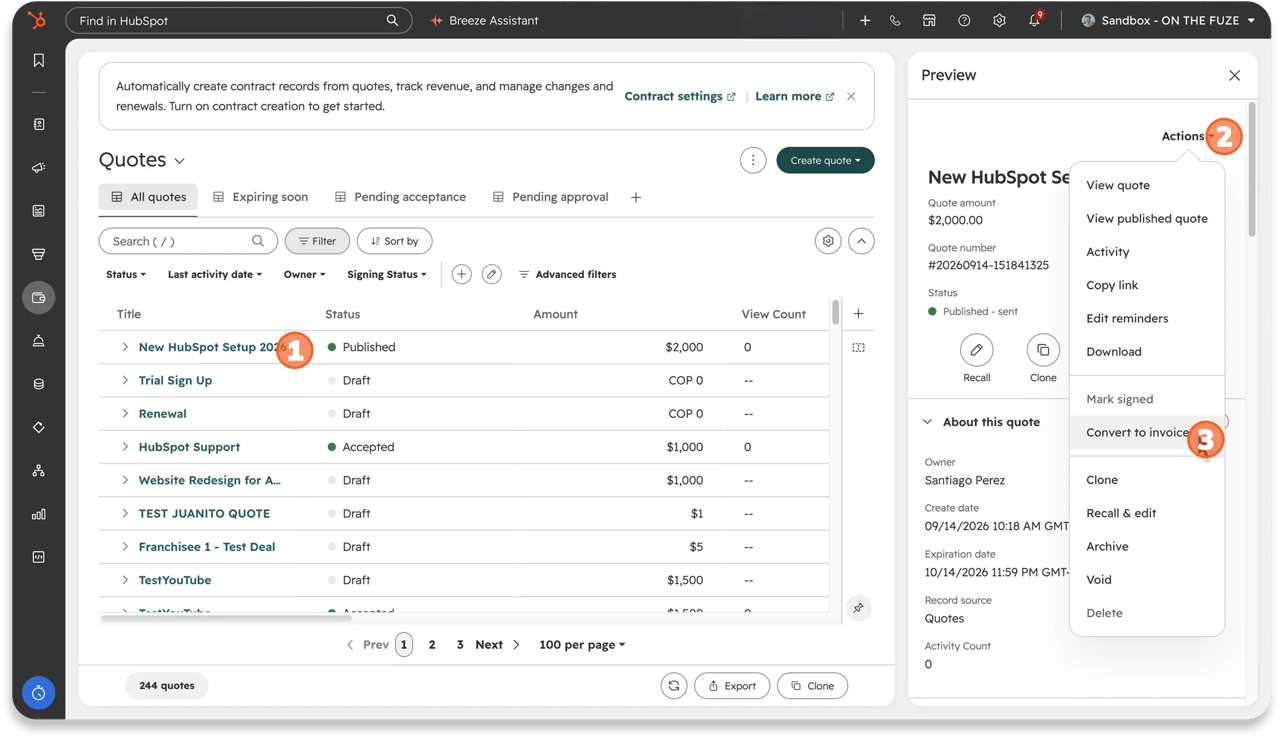1280x739 pixels.
Task: Click the add column plus icon in table header
Action: [x=858, y=314]
